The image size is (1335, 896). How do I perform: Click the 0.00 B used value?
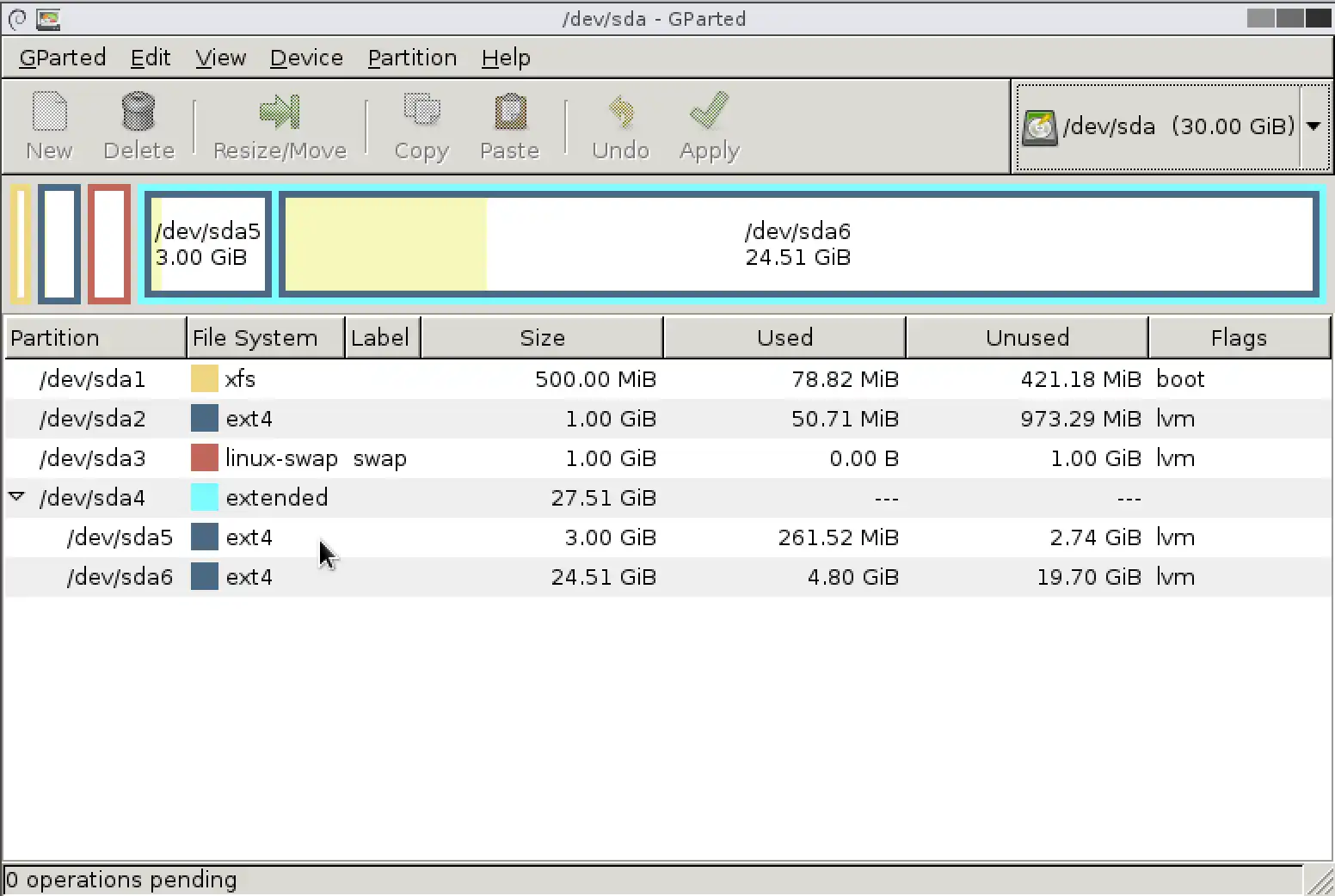click(864, 458)
